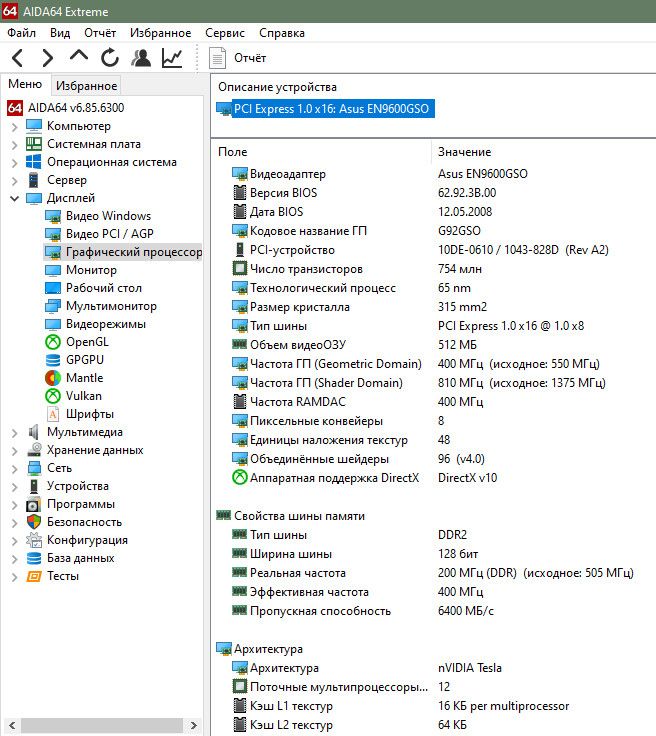Image resolution: width=656 pixels, height=736 pixels.
Task: Click the Vulkan green icon
Action: click(x=53, y=396)
